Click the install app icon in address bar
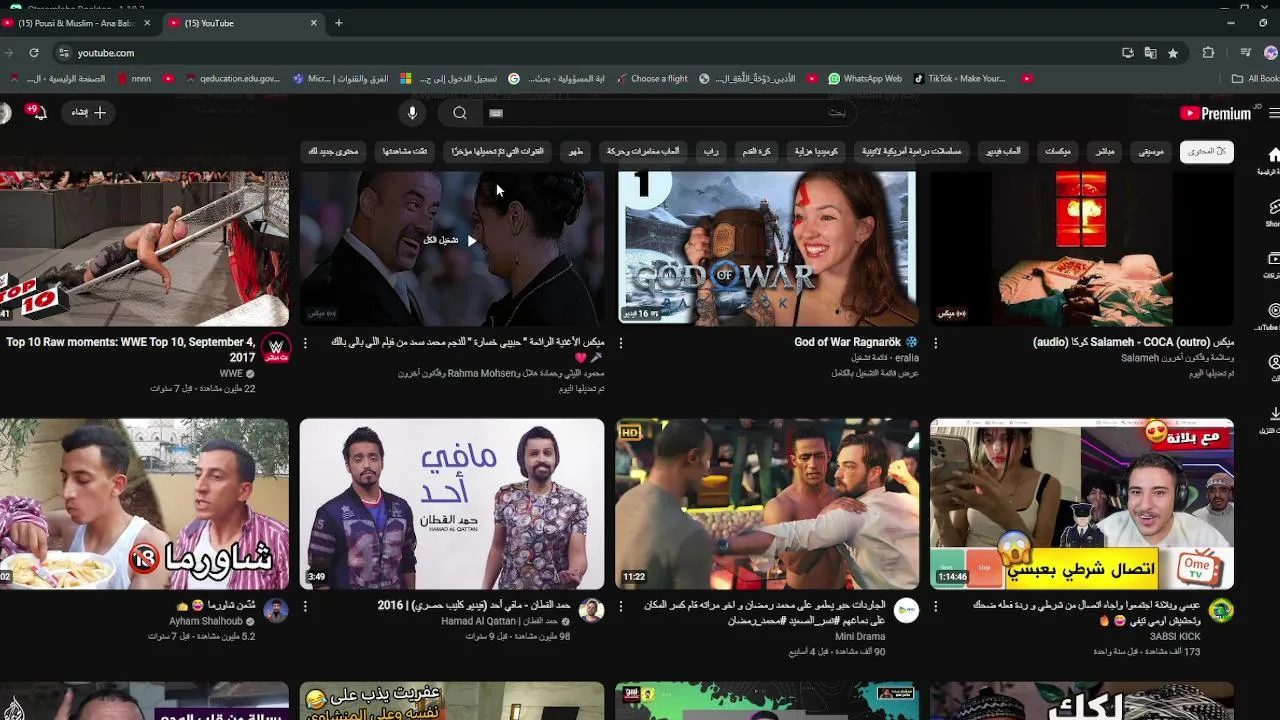The image size is (1280, 720). (x=1128, y=53)
